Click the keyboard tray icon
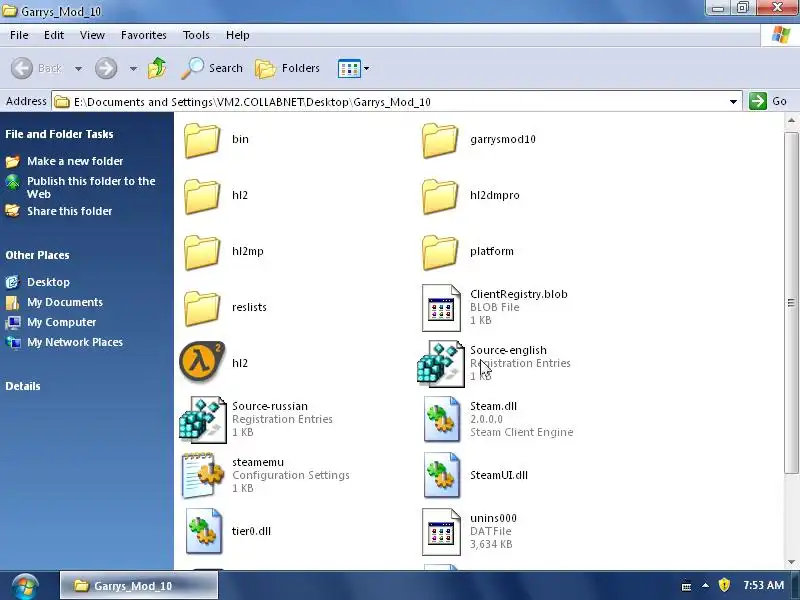 pos(687,586)
